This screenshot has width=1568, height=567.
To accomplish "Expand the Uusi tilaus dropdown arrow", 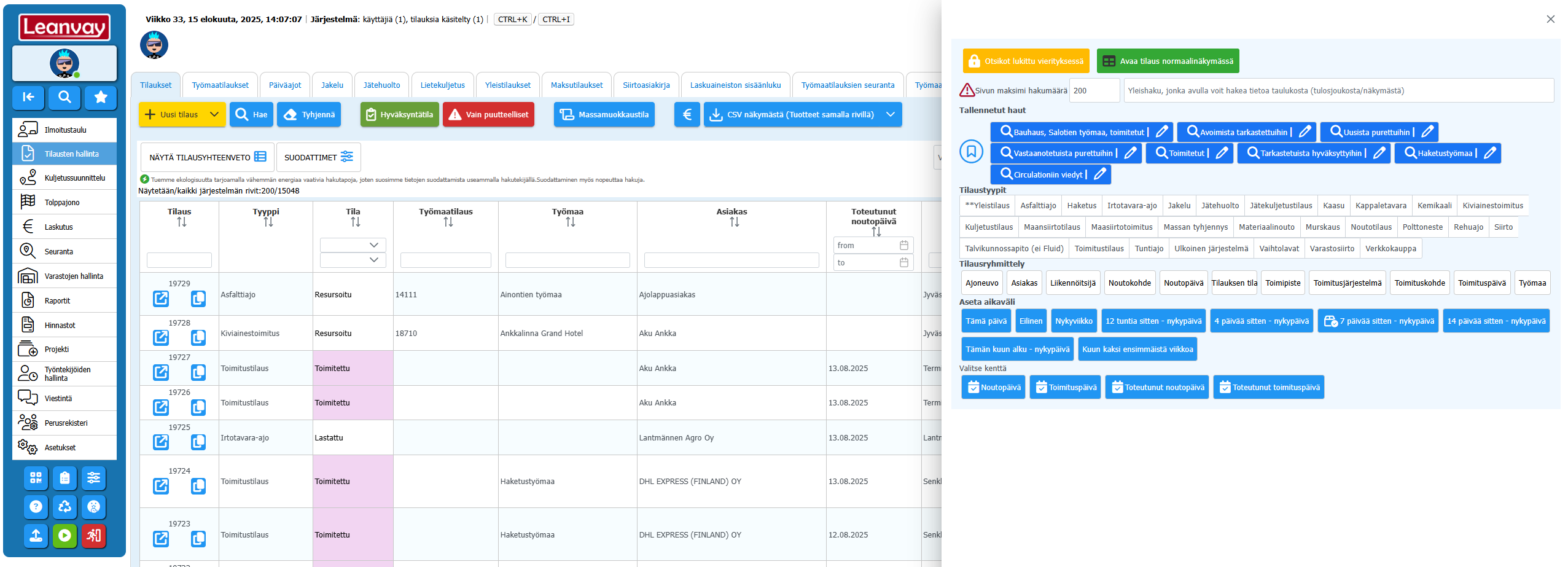I will [214, 115].
